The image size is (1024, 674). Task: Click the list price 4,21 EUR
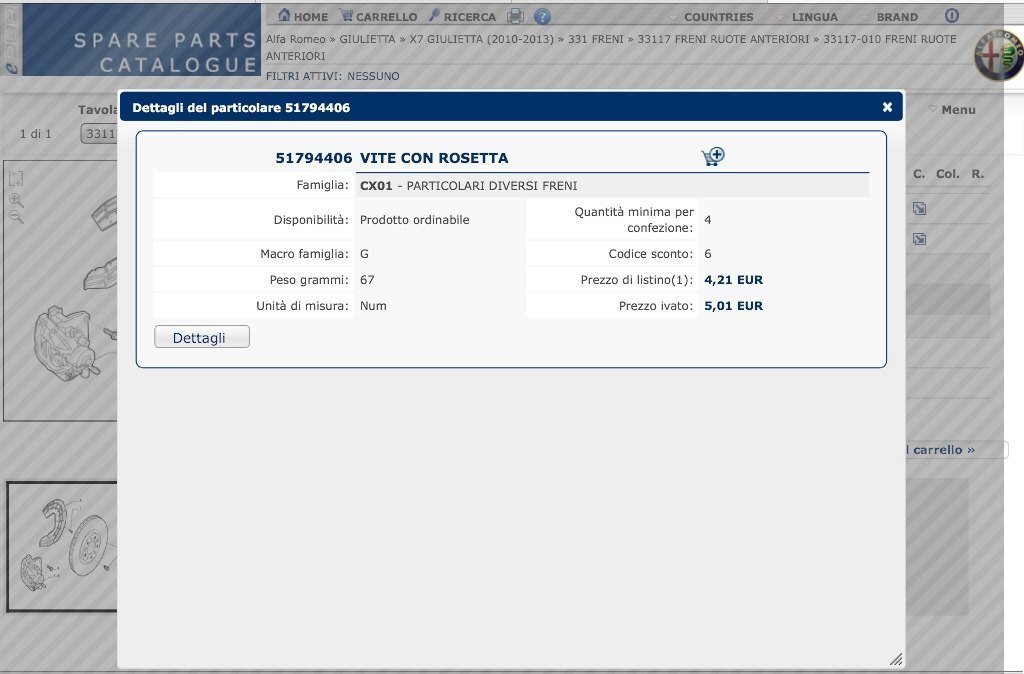(733, 280)
